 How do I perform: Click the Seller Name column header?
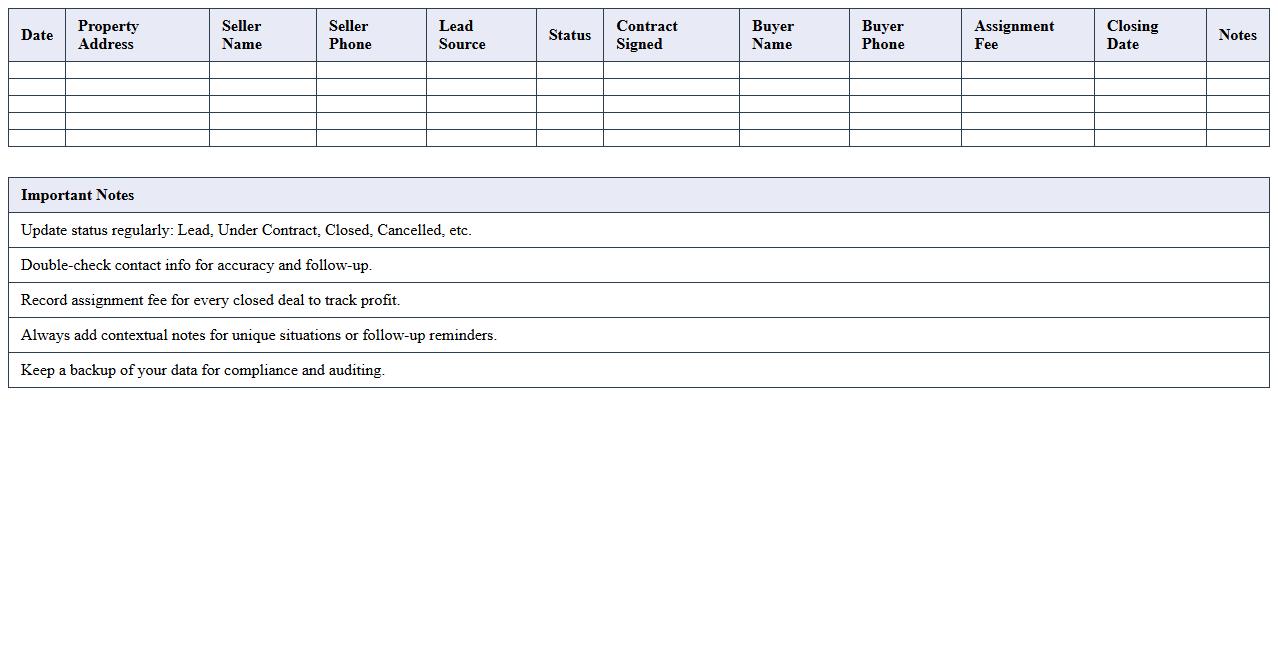click(260, 34)
